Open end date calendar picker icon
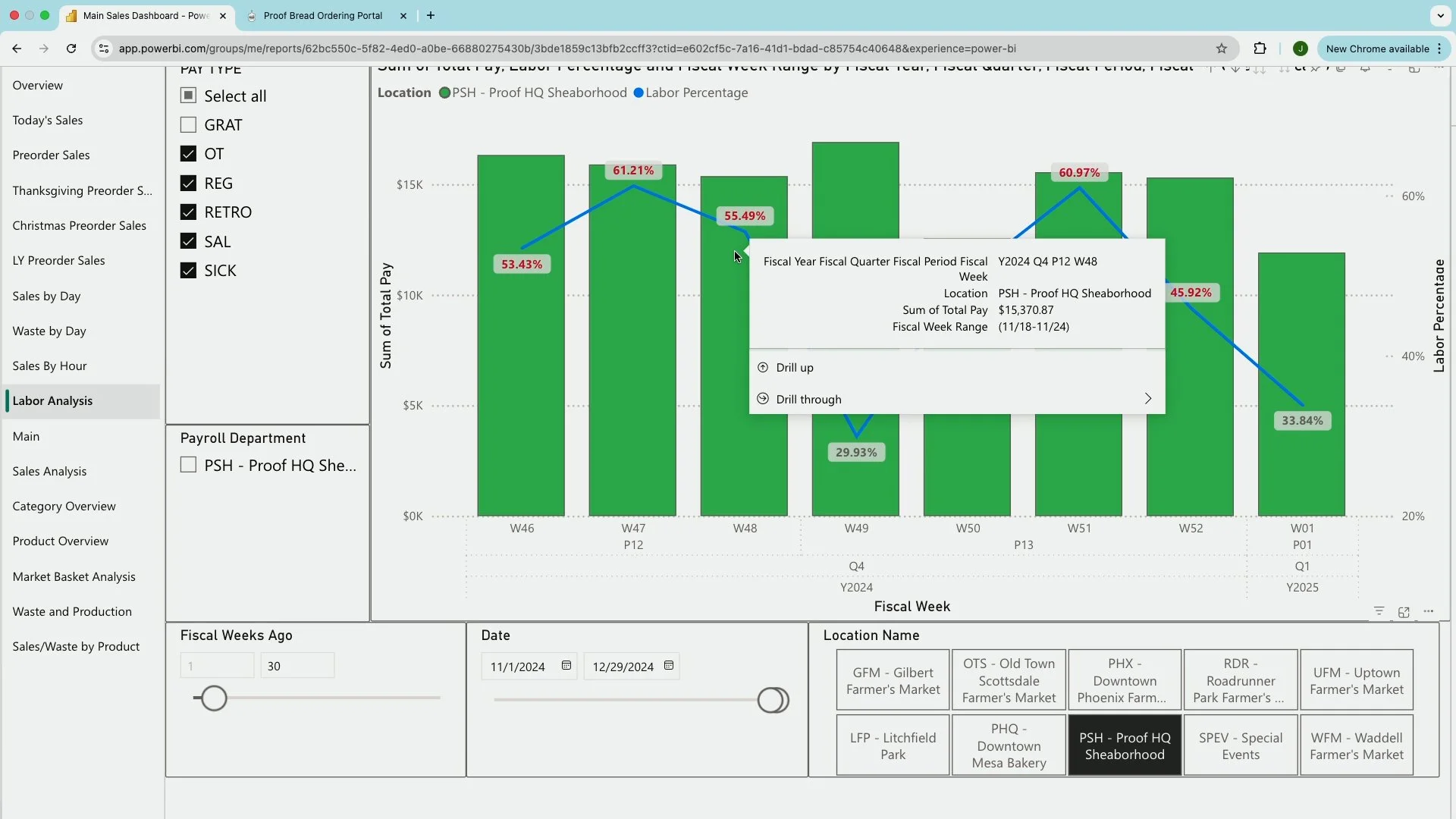This screenshot has width=1456, height=819. click(668, 666)
